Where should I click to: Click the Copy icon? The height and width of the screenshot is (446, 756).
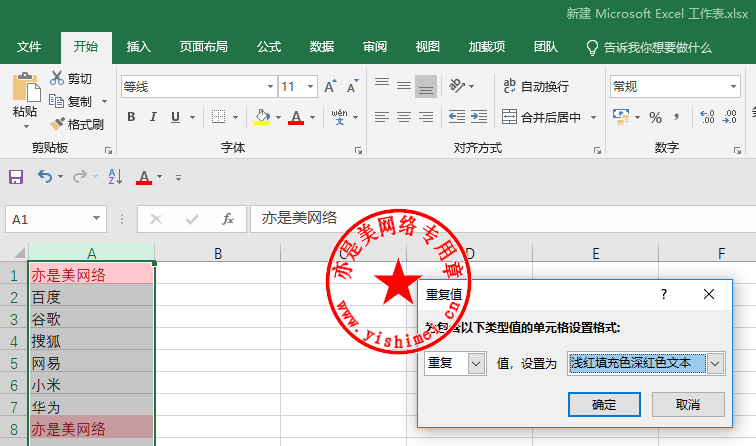point(57,101)
